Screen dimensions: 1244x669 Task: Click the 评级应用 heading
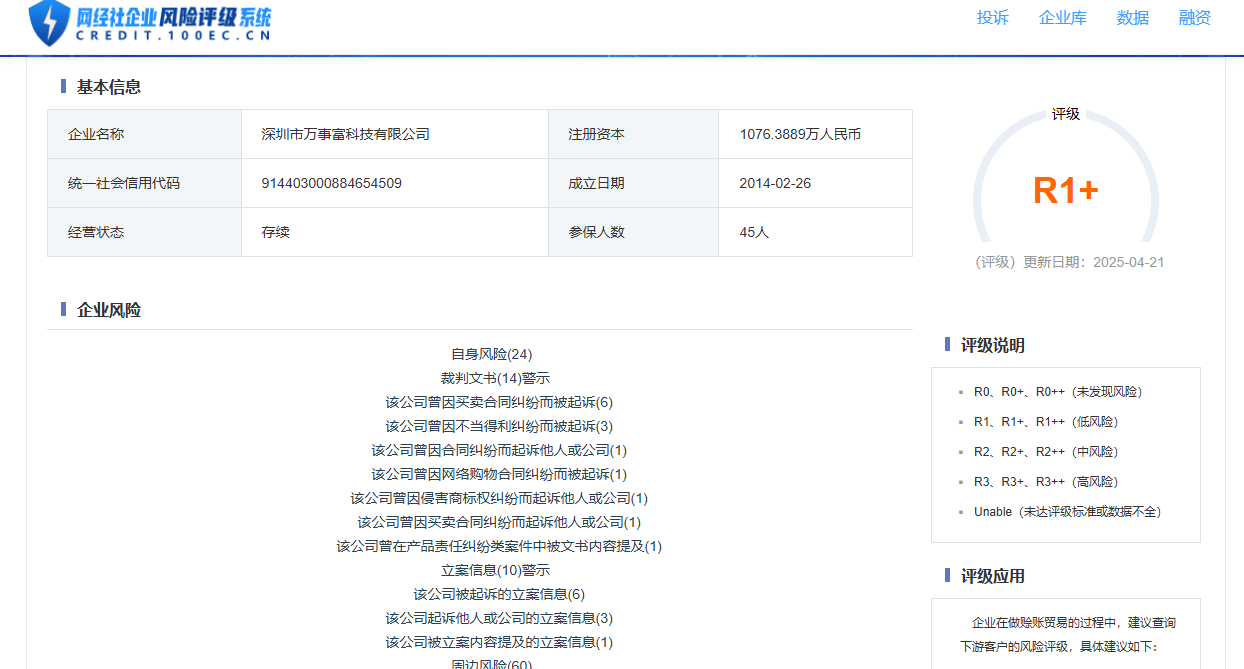(993, 577)
